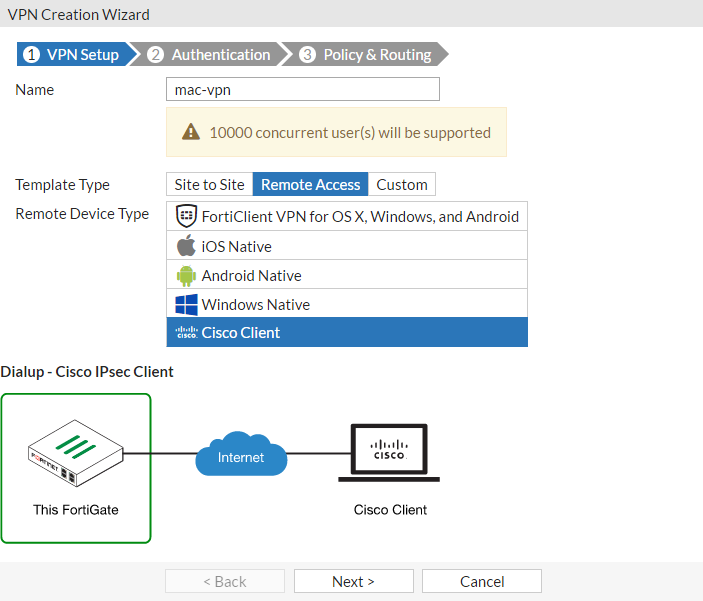Click the disabled Back button

tap(225, 581)
